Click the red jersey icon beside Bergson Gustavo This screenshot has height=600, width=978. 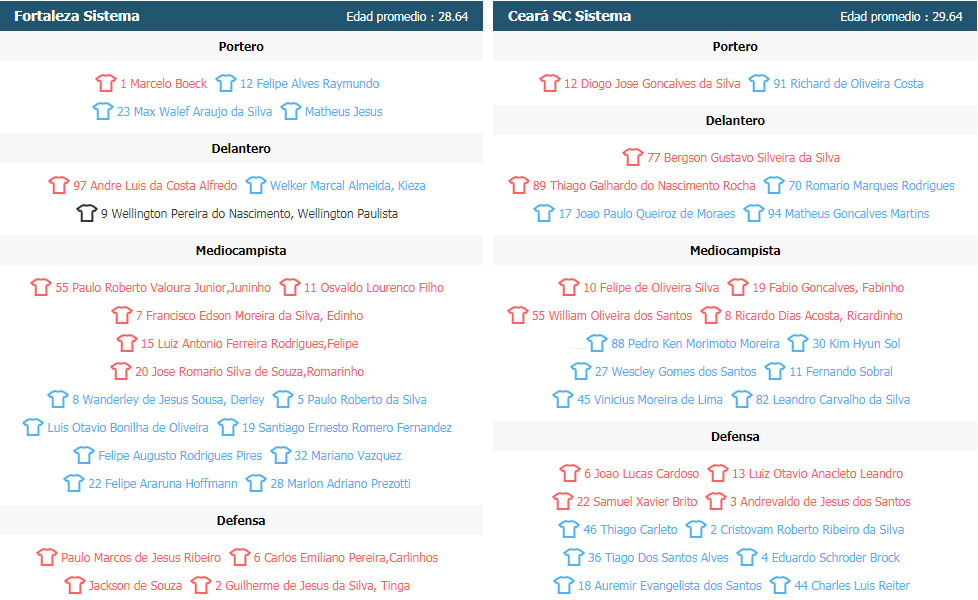[x=632, y=157]
